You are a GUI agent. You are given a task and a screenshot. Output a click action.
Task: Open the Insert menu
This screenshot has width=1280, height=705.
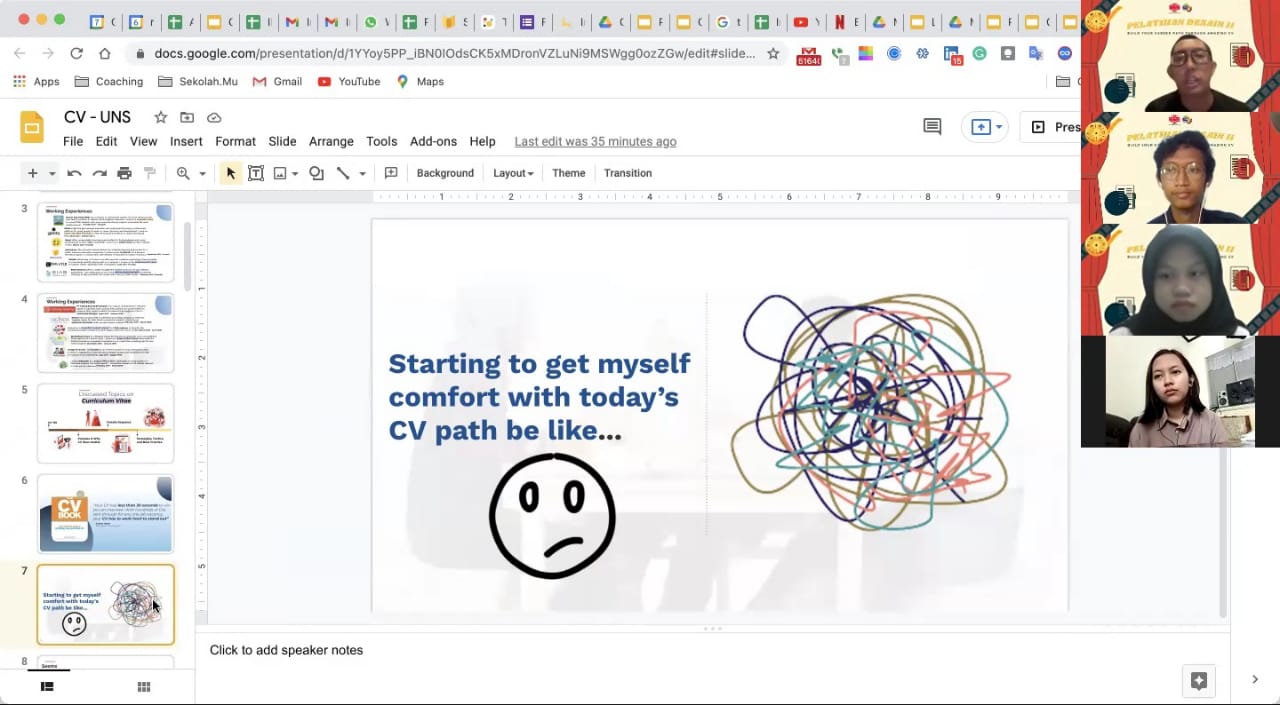tap(186, 142)
